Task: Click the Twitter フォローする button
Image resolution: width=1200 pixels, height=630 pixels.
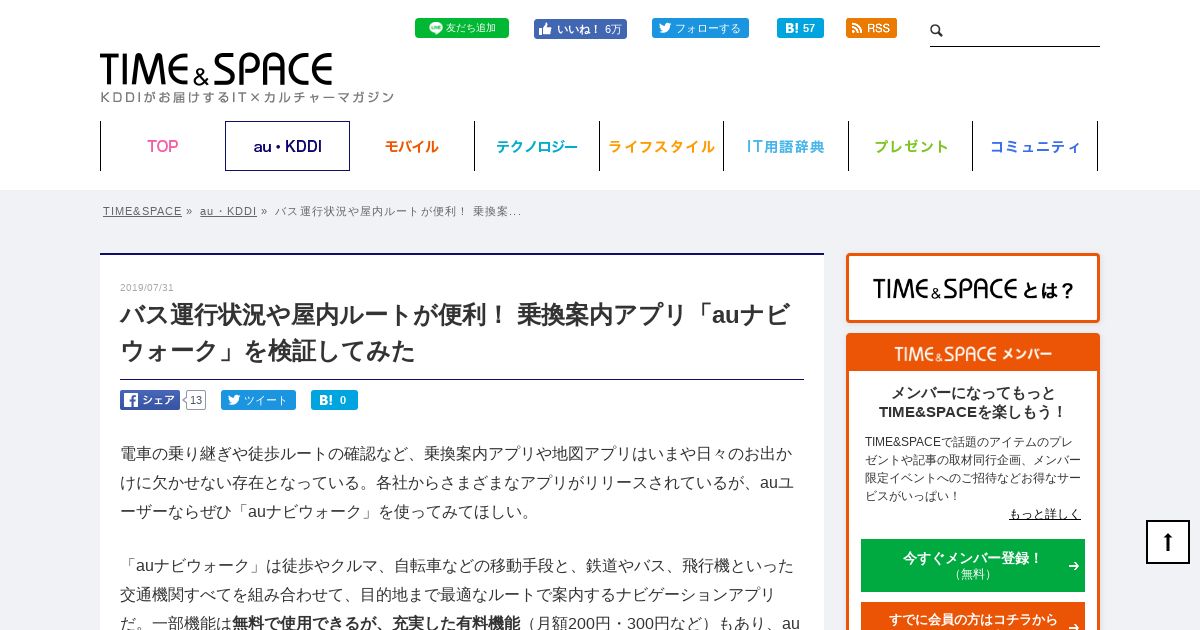Action: point(700,28)
